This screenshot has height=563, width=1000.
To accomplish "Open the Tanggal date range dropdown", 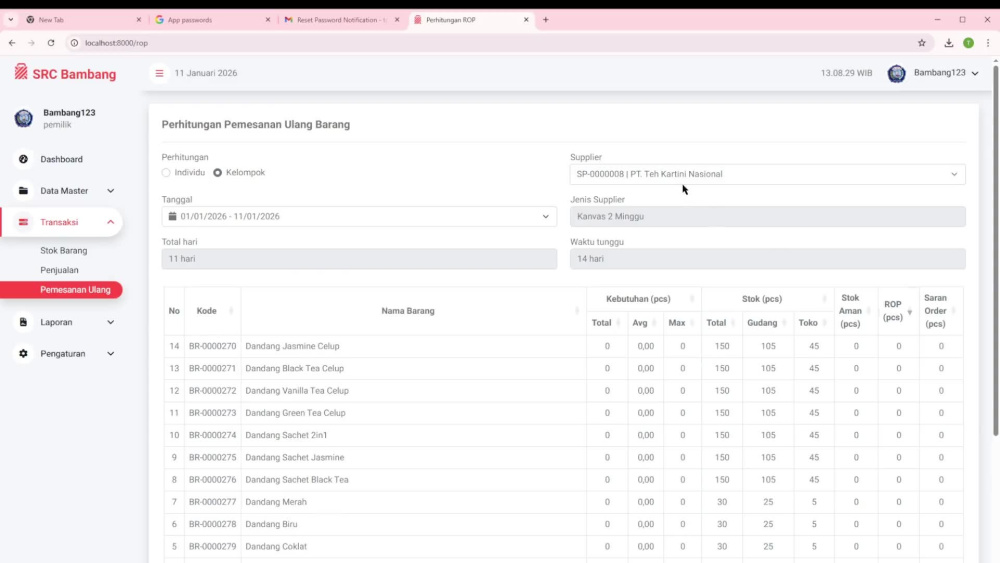I will pos(359,216).
